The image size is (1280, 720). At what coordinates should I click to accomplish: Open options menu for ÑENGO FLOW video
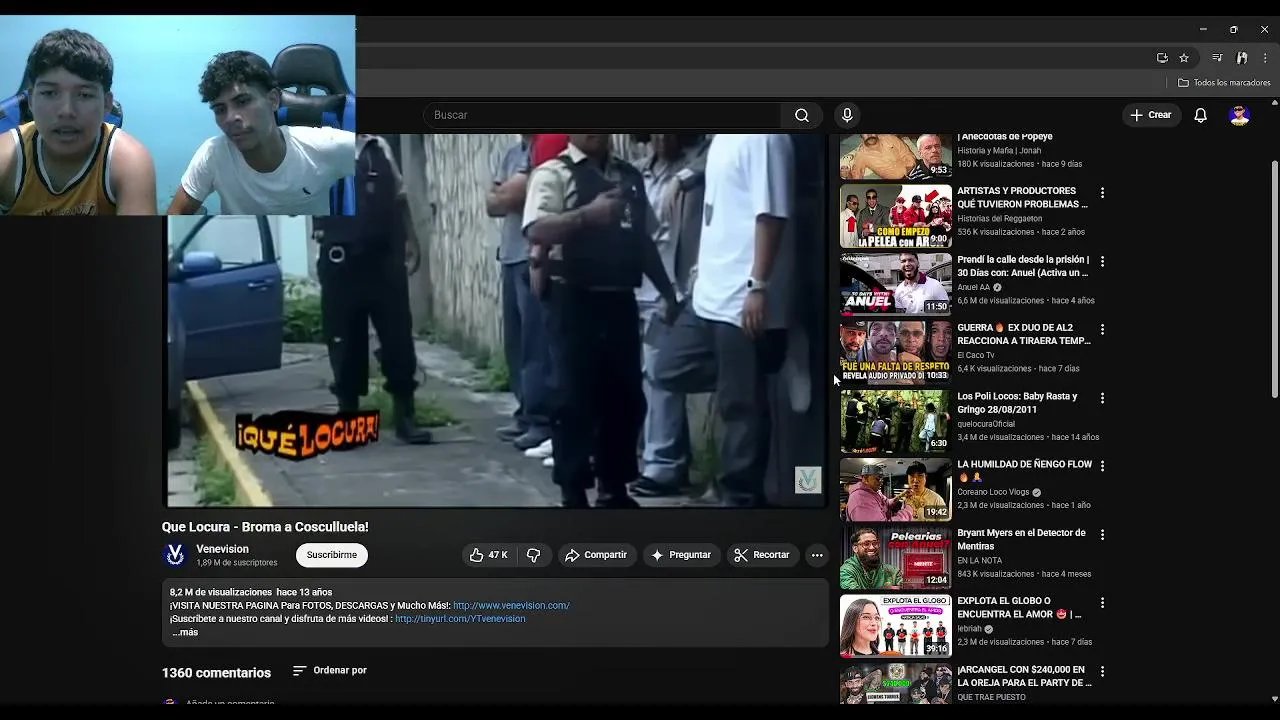pos(1102,466)
